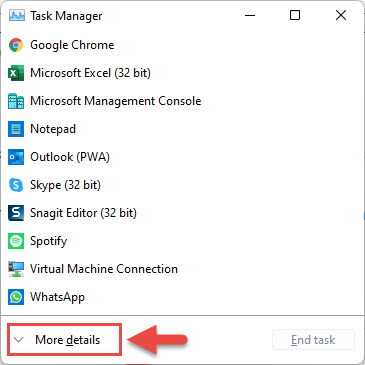This screenshot has height=365, width=365.
Task: Click the End task button
Action: point(313,340)
